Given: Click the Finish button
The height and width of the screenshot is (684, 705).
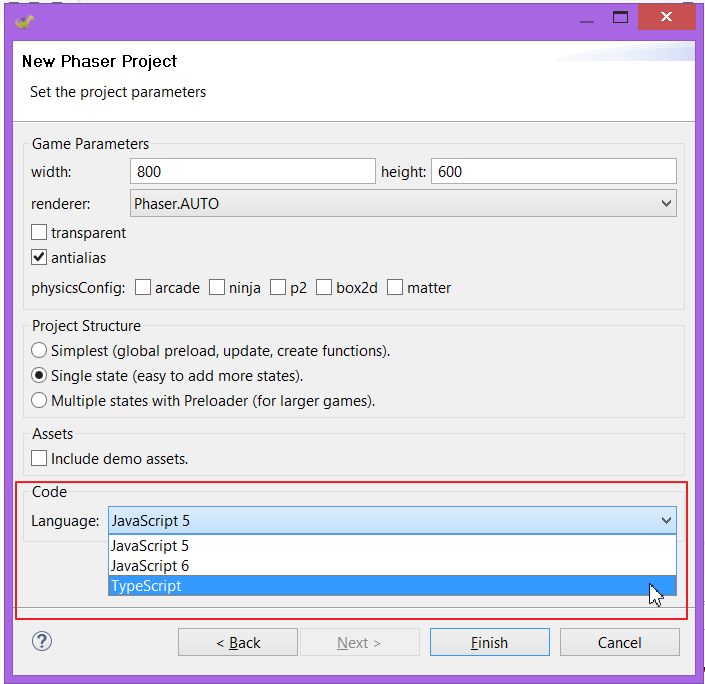Looking at the screenshot, I should [x=490, y=642].
